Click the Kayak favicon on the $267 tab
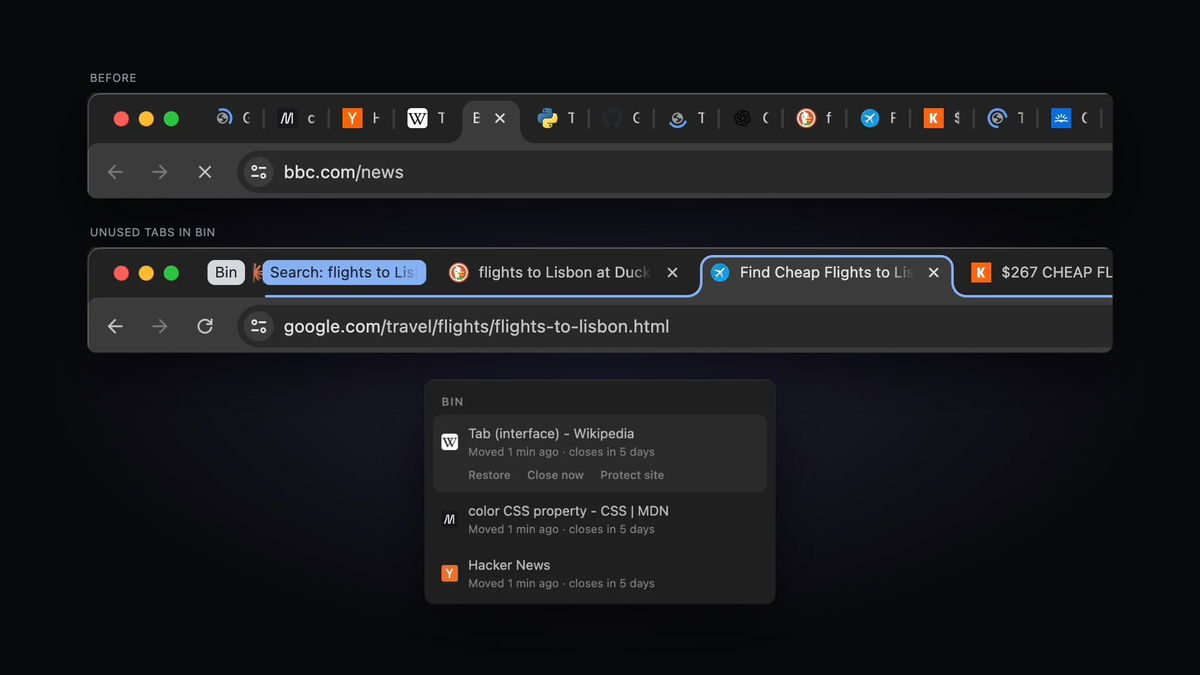The width and height of the screenshot is (1200, 675). pyautogui.click(x=981, y=272)
